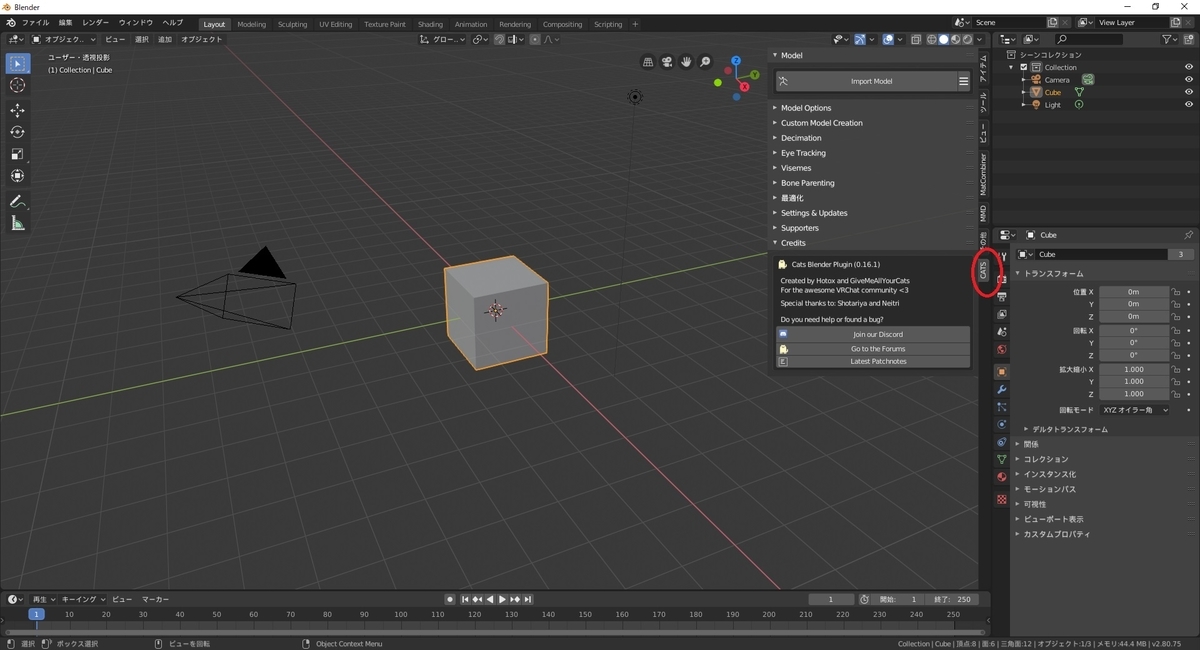1200x650 pixels.
Task: Click the Blender logo menu icon
Action: 9,22
